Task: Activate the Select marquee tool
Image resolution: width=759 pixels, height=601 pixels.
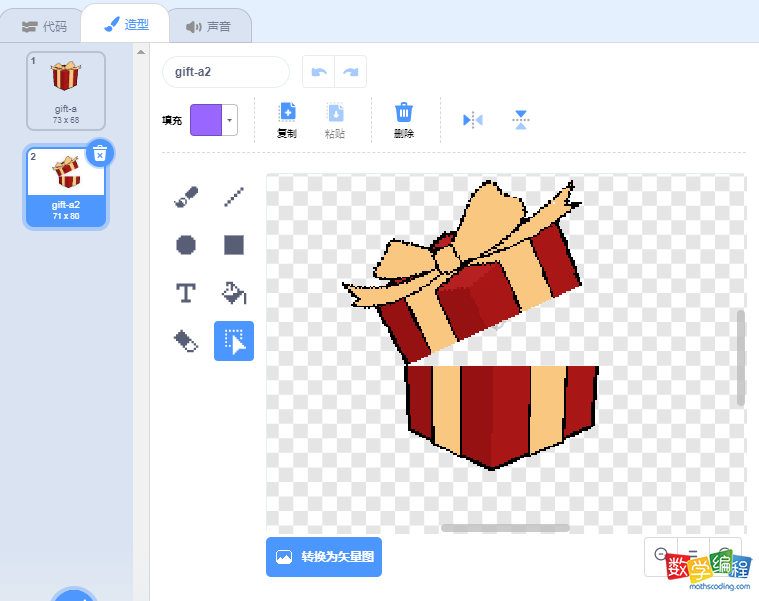Action: 234,341
